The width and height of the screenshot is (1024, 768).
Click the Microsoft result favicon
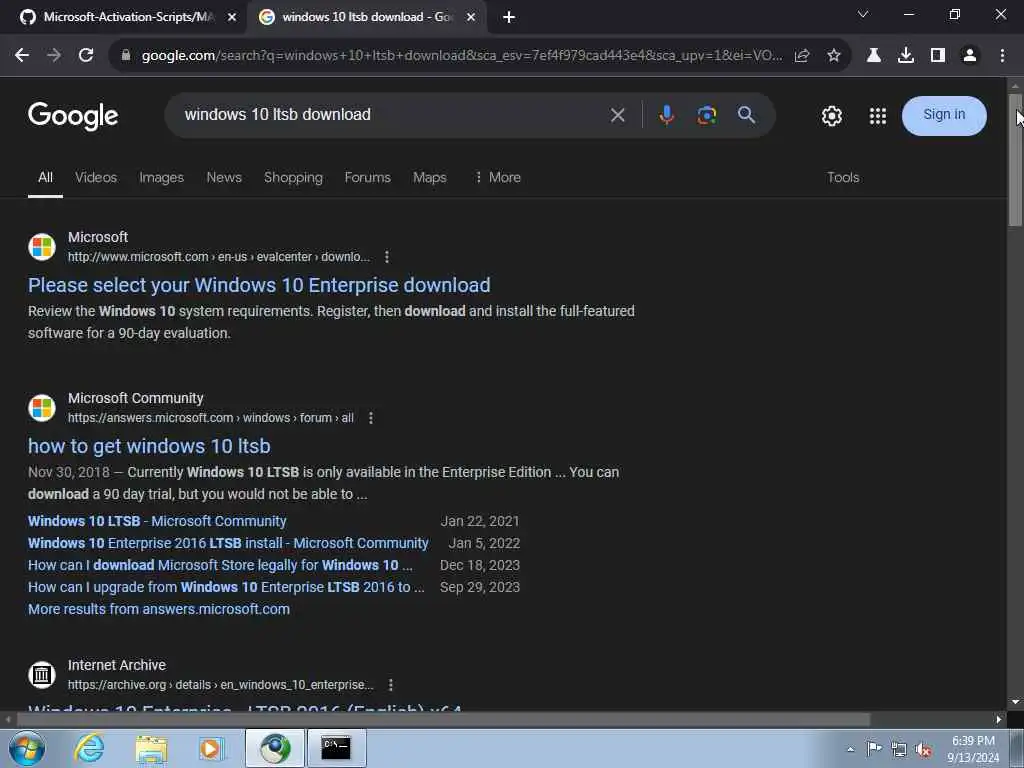pos(42,247)
